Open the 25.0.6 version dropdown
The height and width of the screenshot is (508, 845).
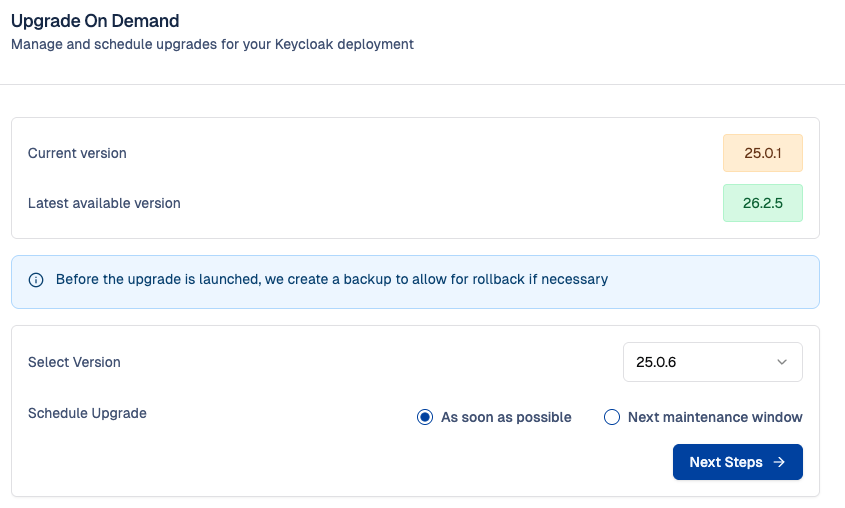coord(712,362)
